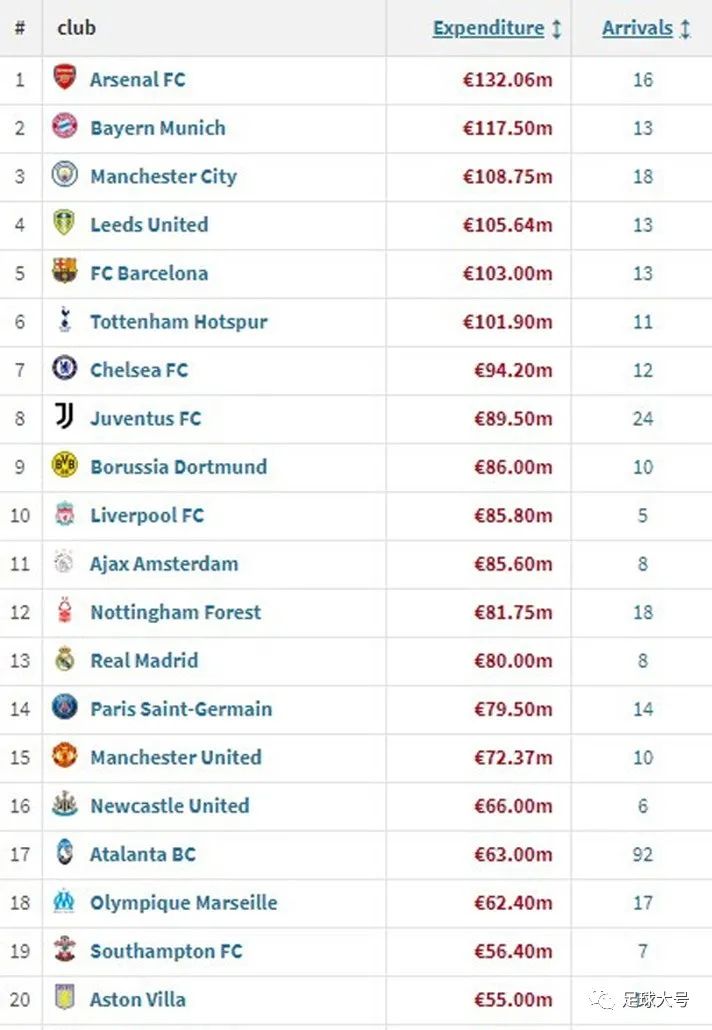Image resolution: width=712 pixels, height=1030 pixels.
Task: Open the Nottingham Forest club link
Action: [175, 612]
